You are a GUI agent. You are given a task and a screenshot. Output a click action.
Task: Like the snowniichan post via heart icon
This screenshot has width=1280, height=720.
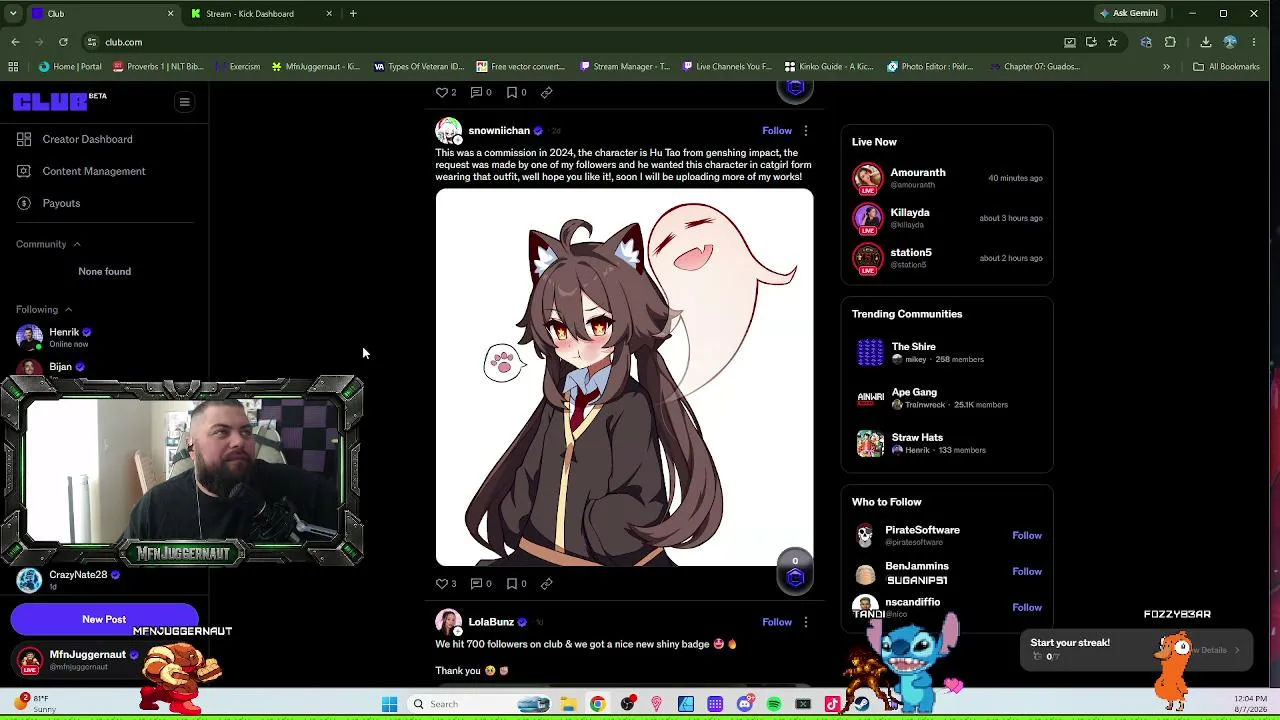tap(442, 583)
